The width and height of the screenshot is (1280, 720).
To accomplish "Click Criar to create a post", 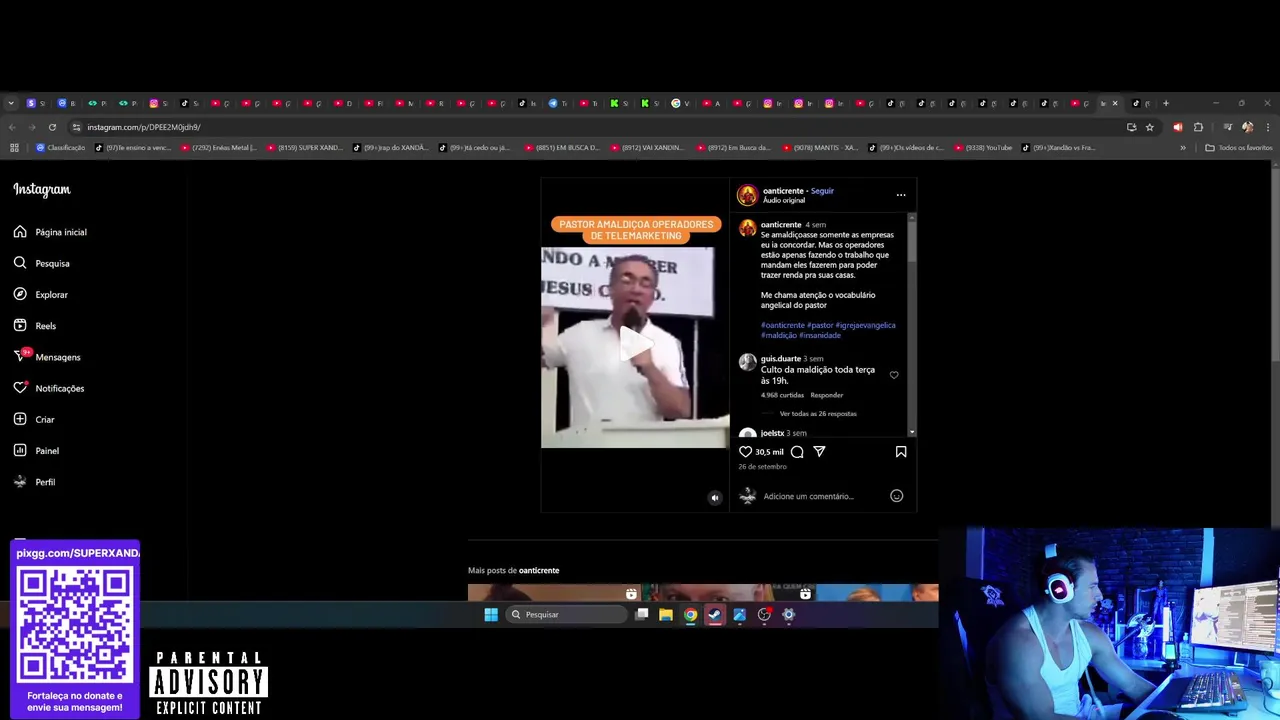I will click(34, 420).
